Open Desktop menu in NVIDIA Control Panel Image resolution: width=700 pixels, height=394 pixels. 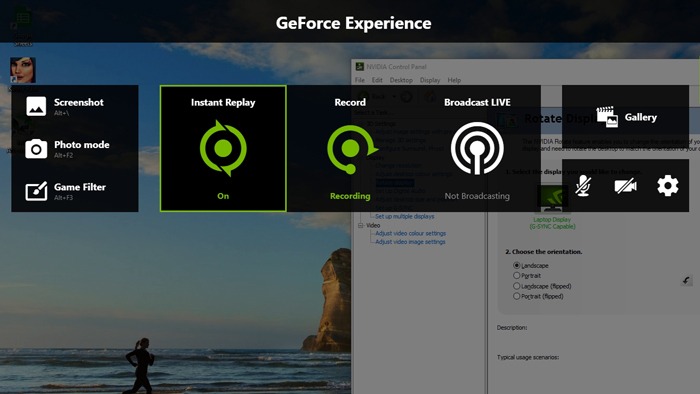click(x=401, y=80)
